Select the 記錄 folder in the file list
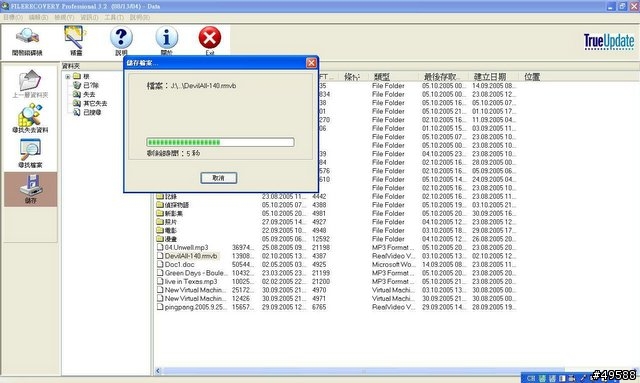640x383 pixels. 167,196
